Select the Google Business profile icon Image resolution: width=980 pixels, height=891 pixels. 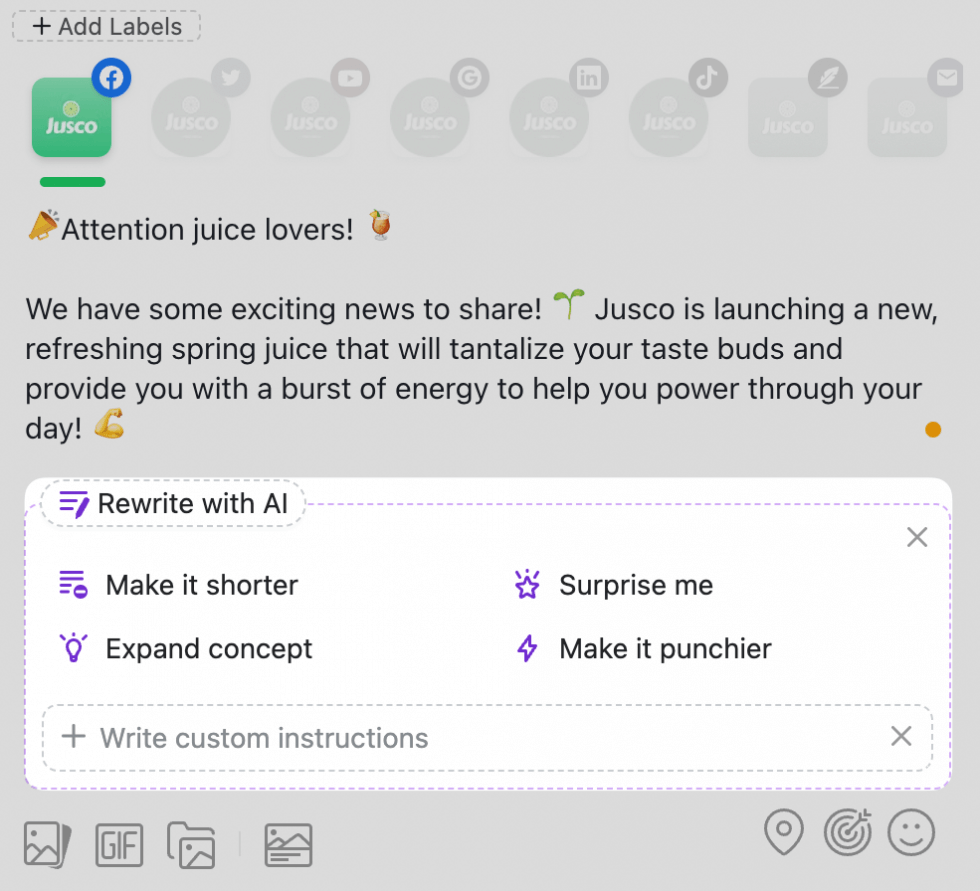pyautogui.click(x=430, y=117)
